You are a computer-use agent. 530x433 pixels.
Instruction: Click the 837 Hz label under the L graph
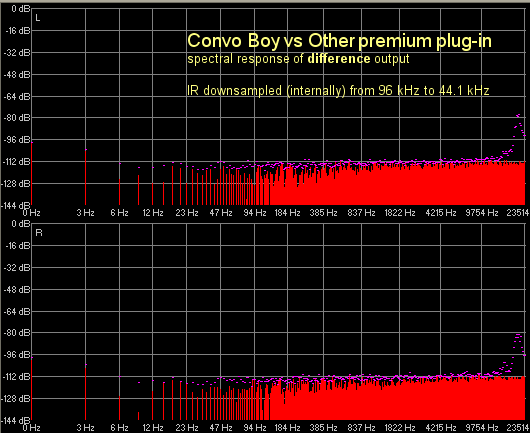click(x=361, y=213)
